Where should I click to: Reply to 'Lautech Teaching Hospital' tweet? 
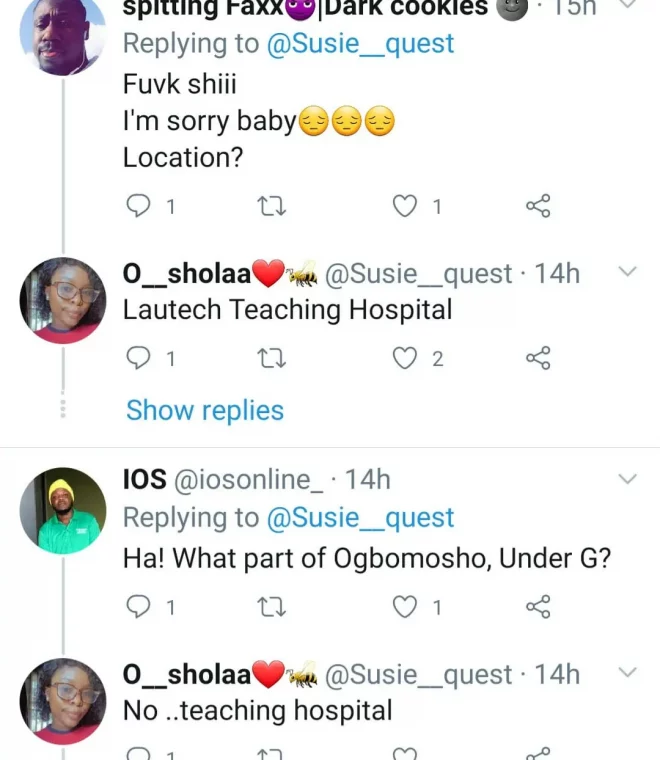click(139, 358)
